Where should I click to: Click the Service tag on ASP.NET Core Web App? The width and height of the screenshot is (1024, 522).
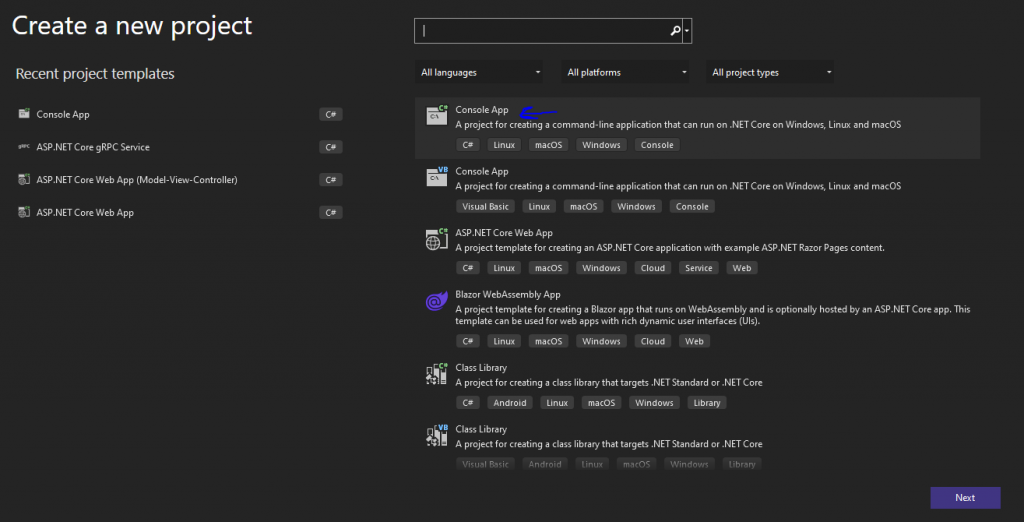[698, 268]
